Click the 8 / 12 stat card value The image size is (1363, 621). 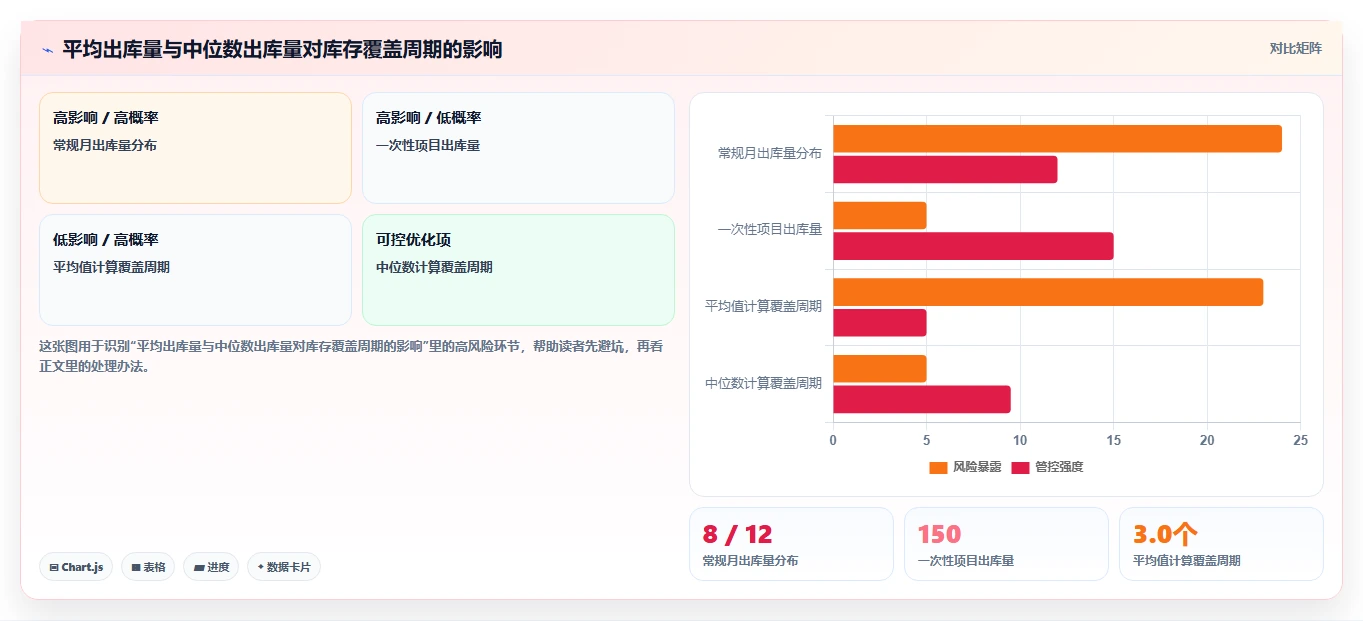[738, 535]
